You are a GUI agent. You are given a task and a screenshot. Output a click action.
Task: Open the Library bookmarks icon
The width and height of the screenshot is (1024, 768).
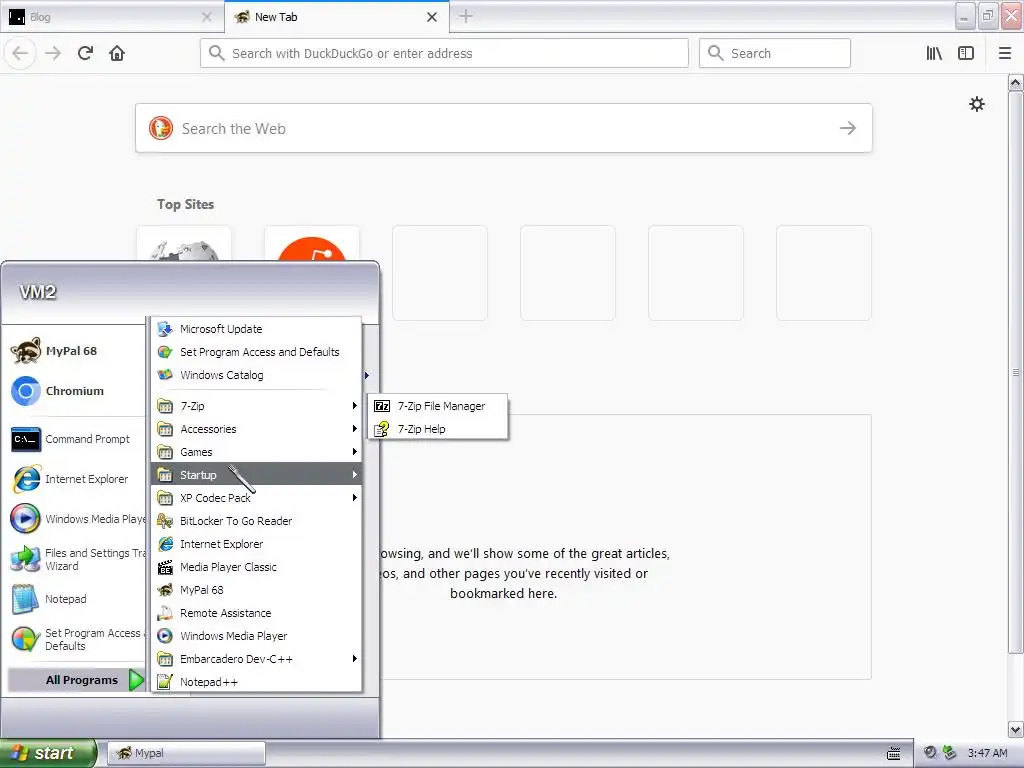click(934, 53)
